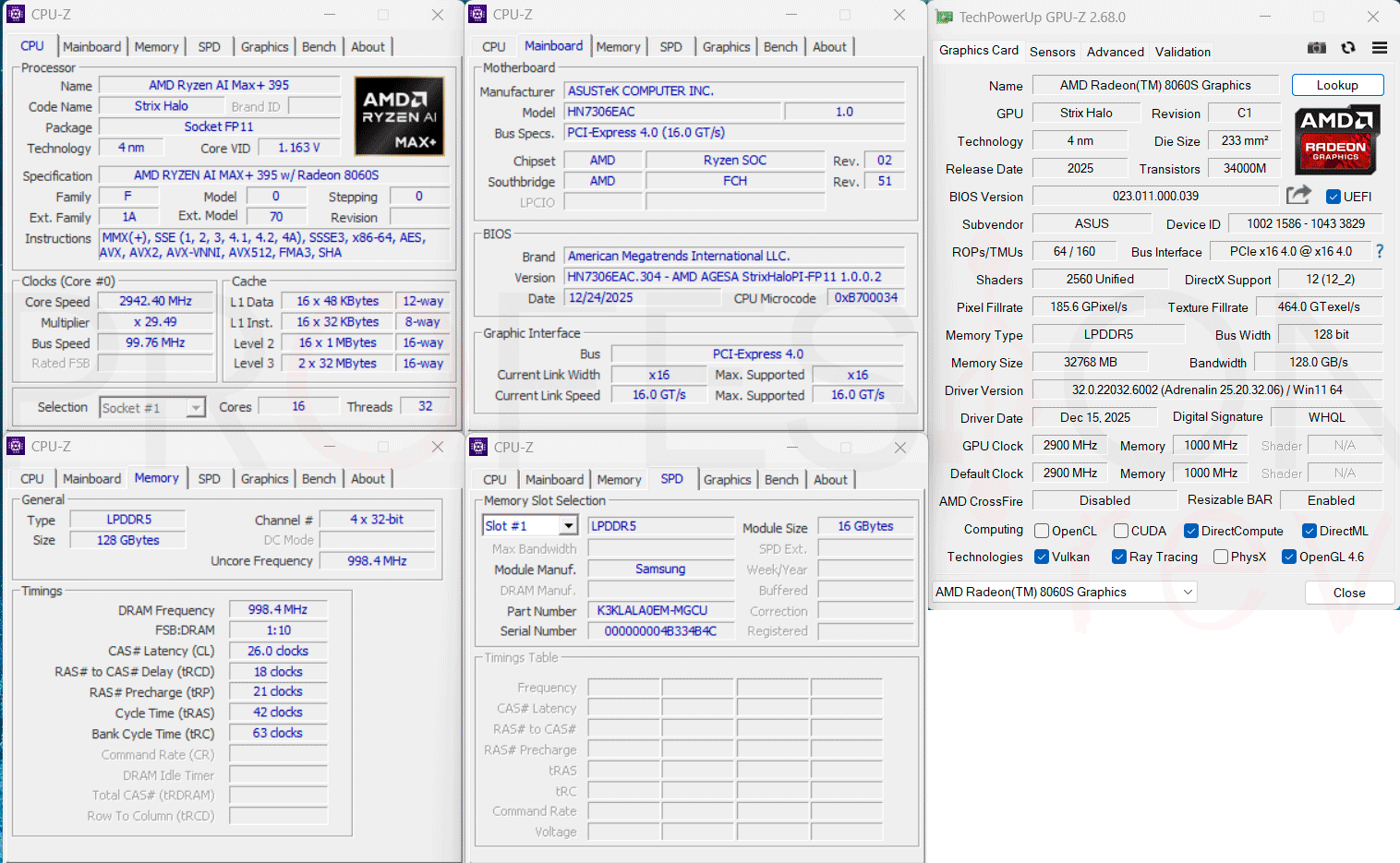The width and height of the screenshot is (1400, 863).
Task: Open the Bench tab in the Memory Slot Selection window
Action: pyautogui.click(x=781, y=480)
